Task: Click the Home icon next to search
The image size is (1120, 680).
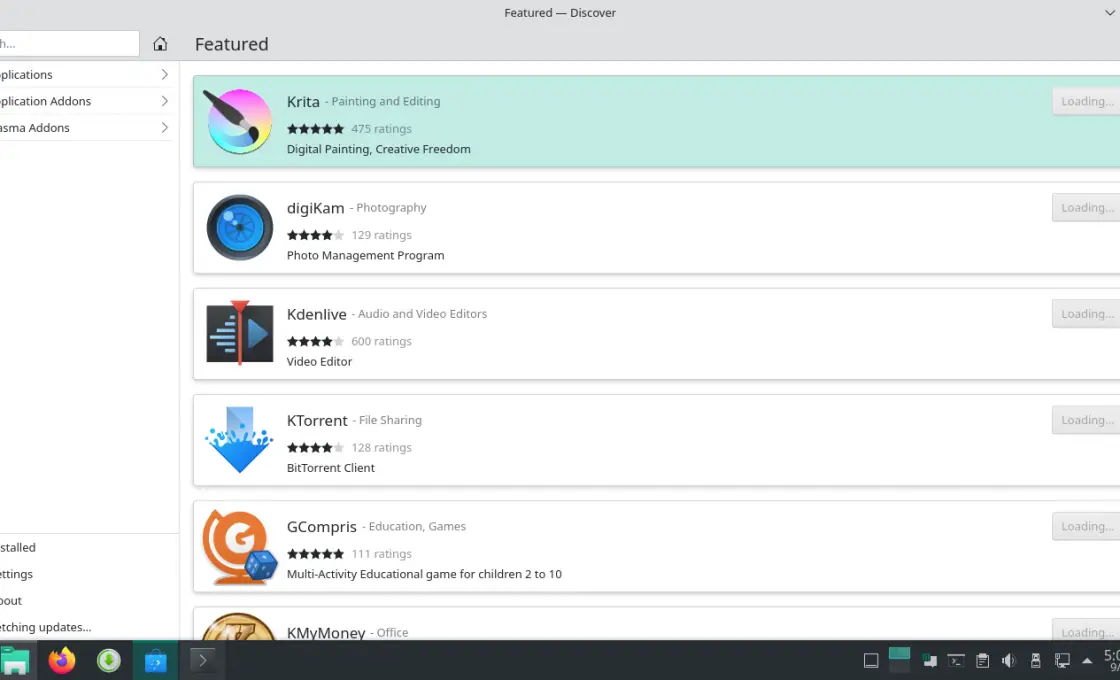Action: pos(160,44)
